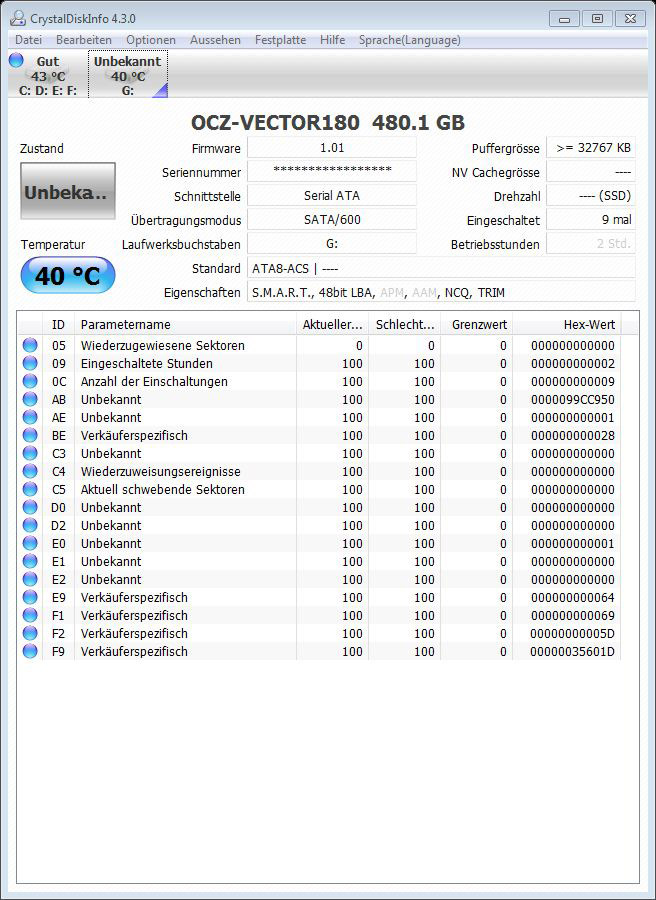The height and width of the screenshot is (900, 656).
Task: Minimize the CrystalDiskInfo window
Action: pyautogui.click(x=564, y=19)
